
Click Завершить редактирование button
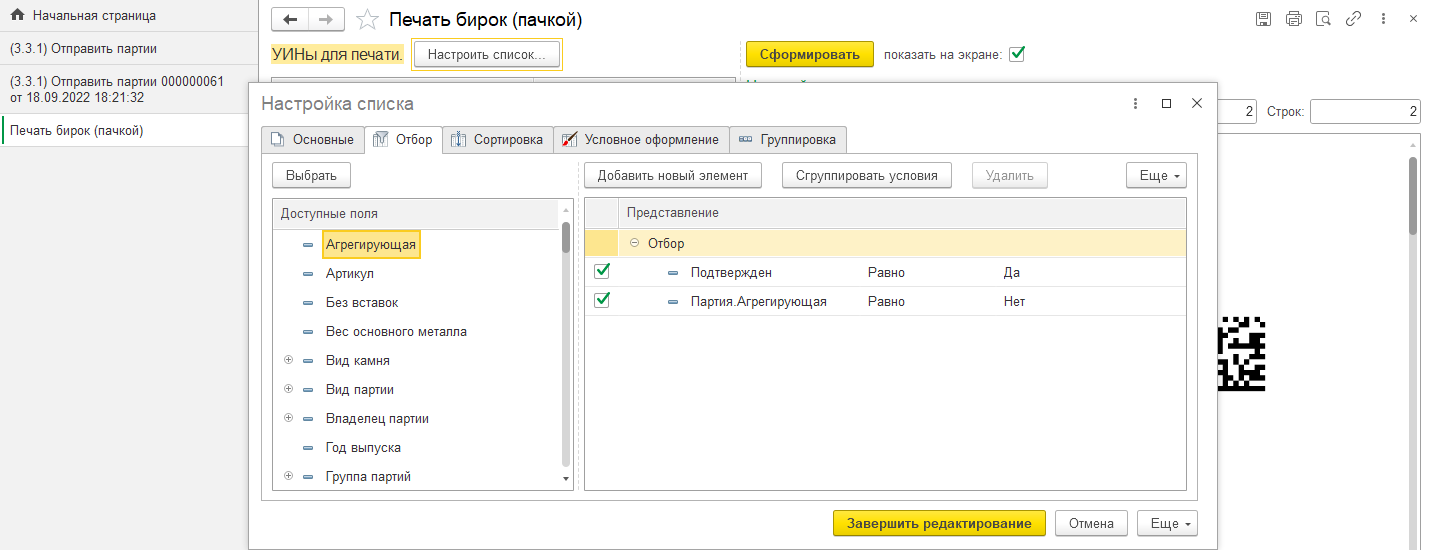click(939, 523)
